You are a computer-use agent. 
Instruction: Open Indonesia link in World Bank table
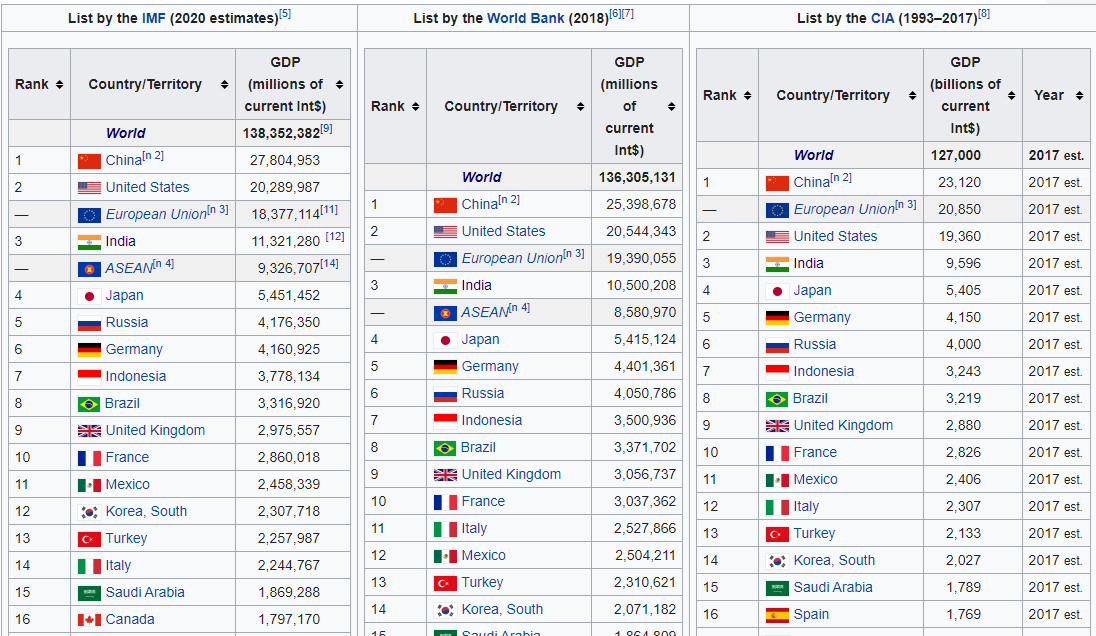click(491, 420)
